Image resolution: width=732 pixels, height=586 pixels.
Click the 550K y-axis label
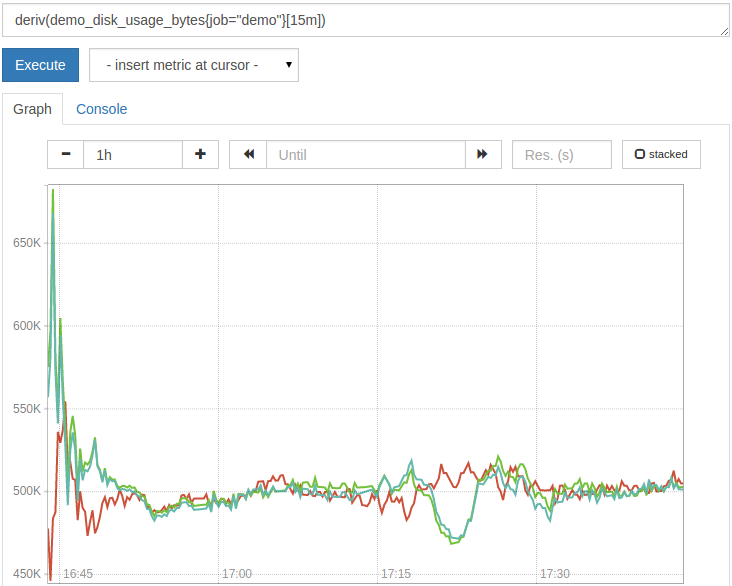coord(27,409)
